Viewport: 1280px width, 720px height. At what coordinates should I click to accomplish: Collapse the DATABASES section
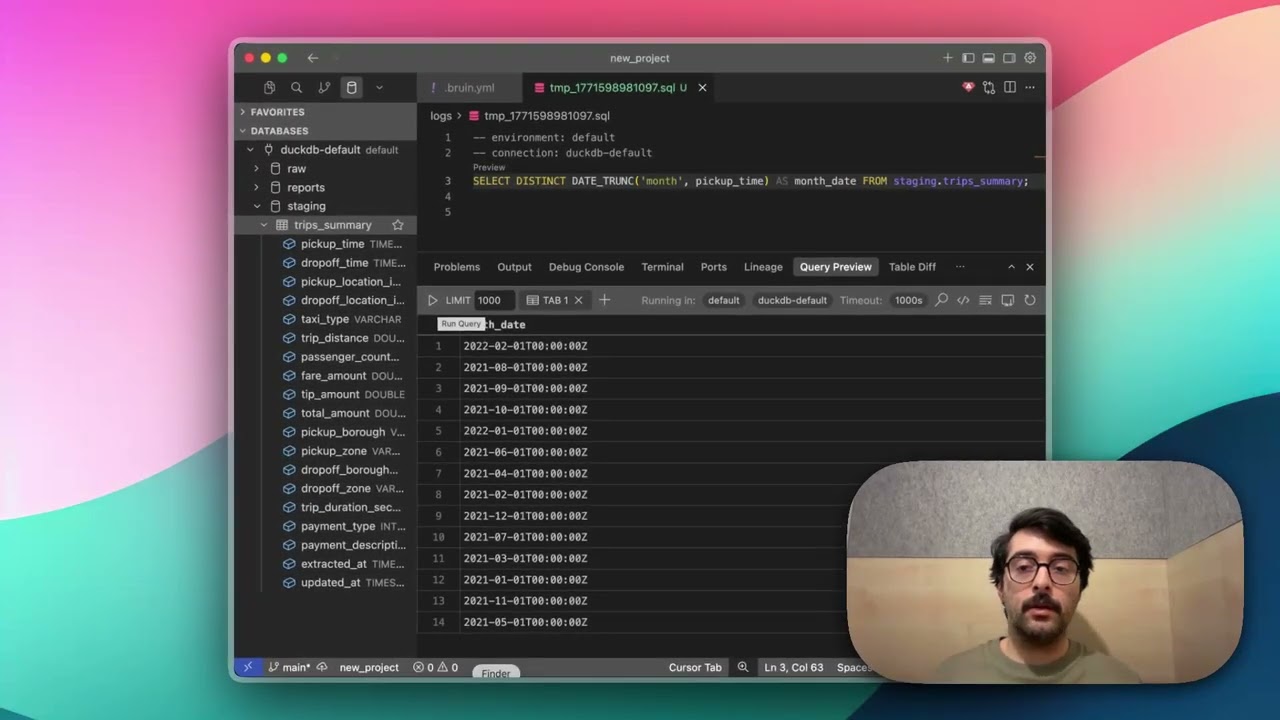pos(325,131)
